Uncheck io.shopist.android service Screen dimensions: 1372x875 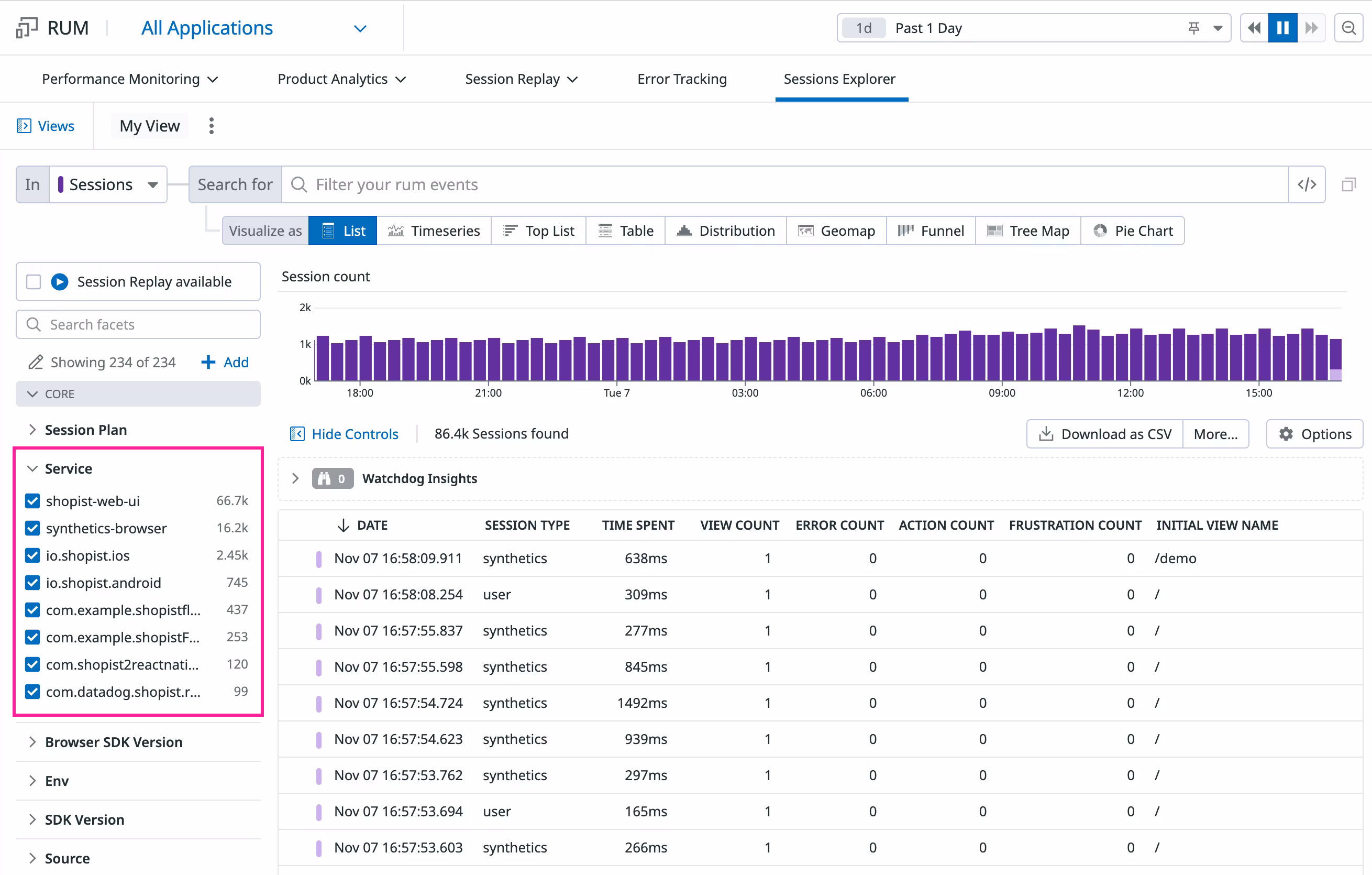point(33,583)
